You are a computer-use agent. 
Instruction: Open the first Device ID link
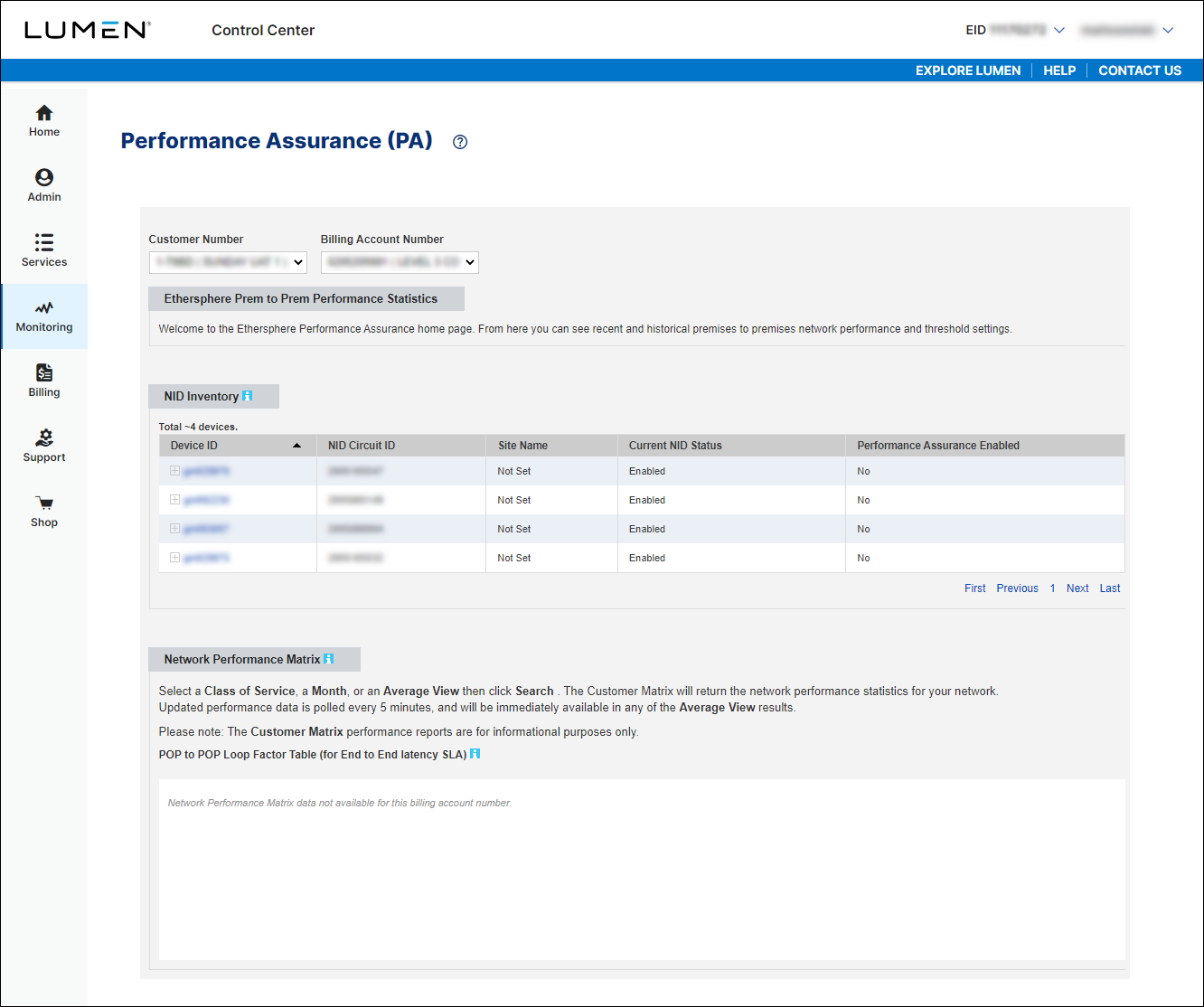pos(206,471)
